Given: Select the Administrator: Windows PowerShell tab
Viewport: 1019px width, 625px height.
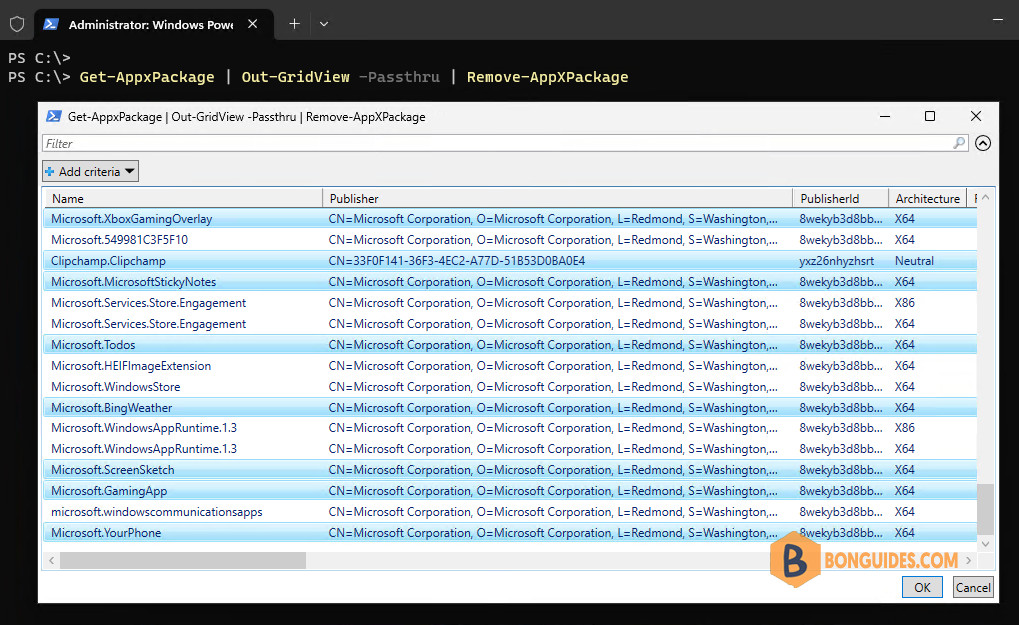Looking at the screenshot, I should pos(153,25).
